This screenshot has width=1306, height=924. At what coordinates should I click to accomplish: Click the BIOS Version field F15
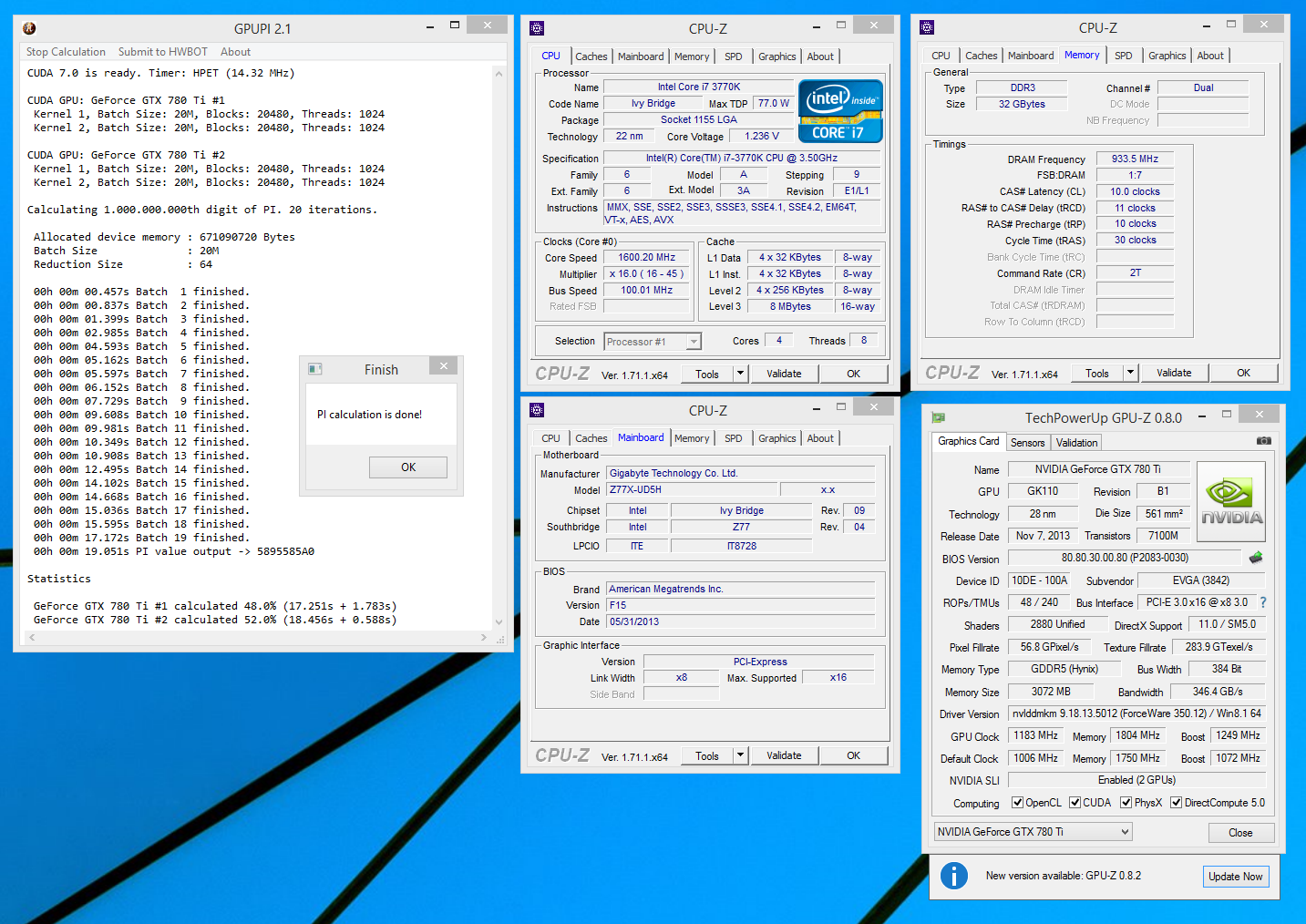pos(741,605)
